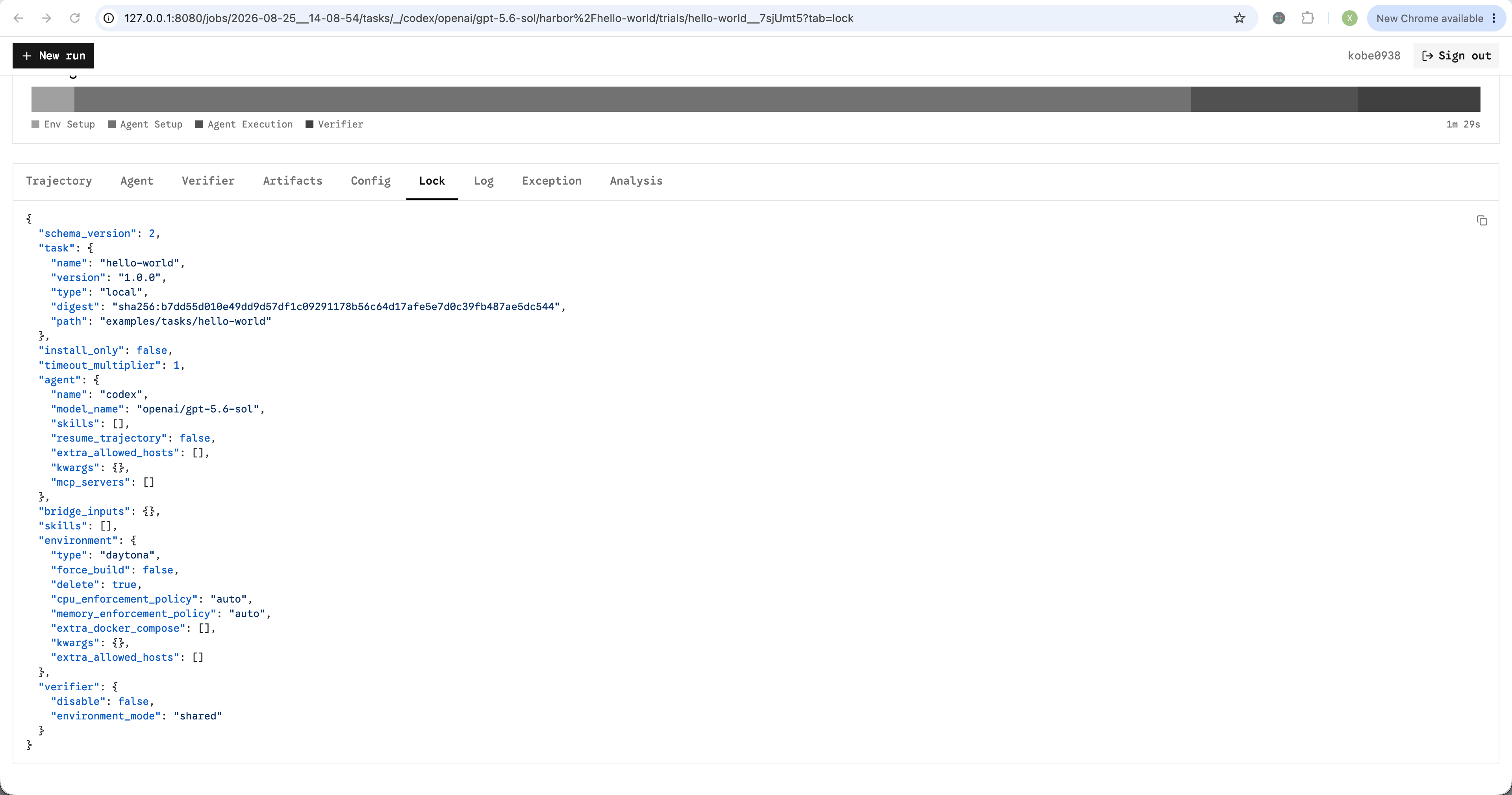
Task: Open the Config tab
Action: 371,181
